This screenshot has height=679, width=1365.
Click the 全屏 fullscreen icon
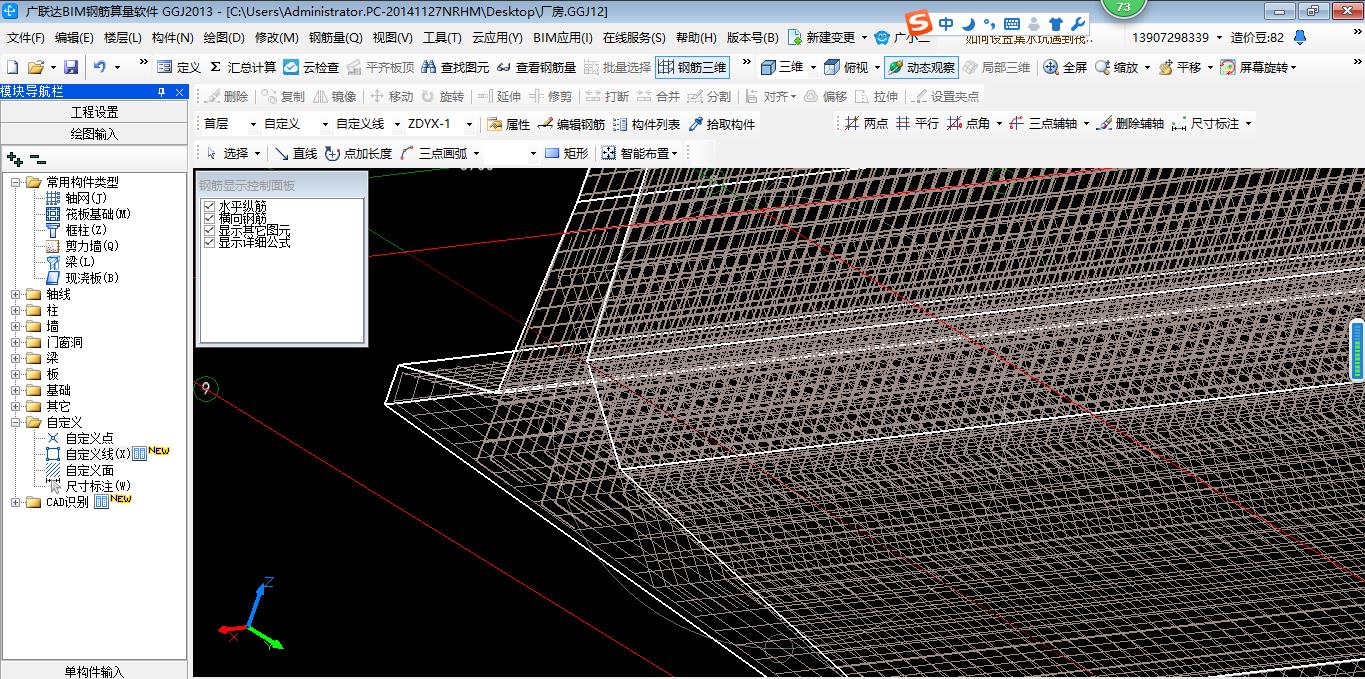[x=1065, y=67]
